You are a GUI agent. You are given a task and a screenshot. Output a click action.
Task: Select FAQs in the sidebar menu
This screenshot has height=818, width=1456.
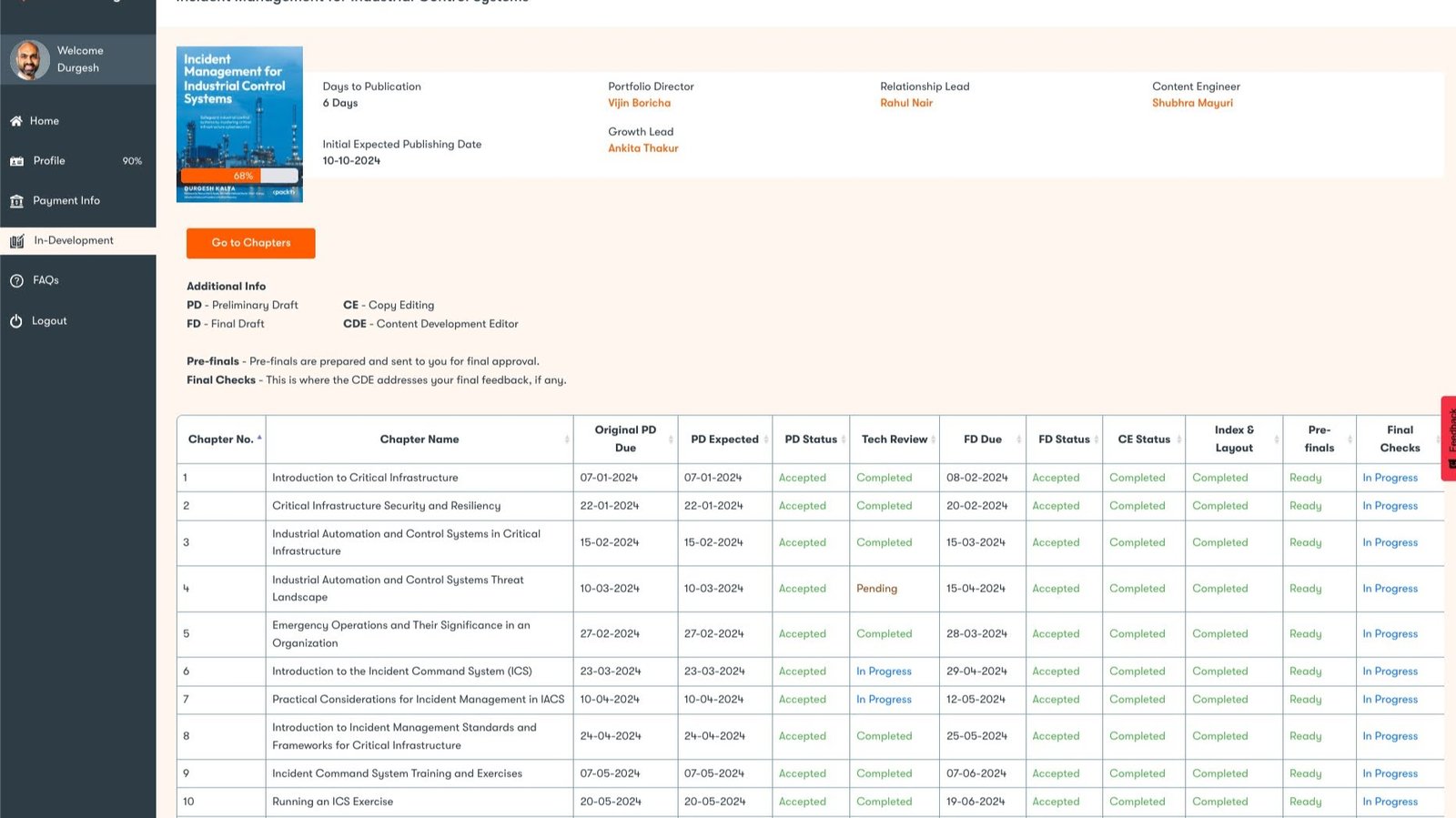coord(45,281)
